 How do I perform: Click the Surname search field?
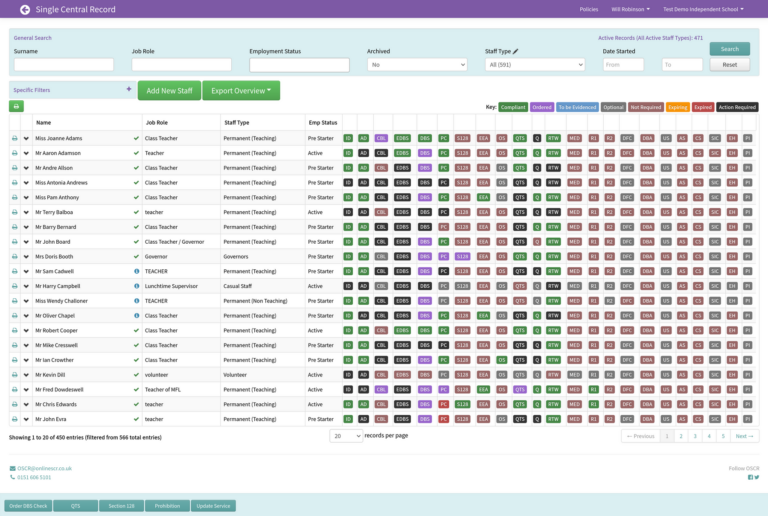(x=63, y=65)
